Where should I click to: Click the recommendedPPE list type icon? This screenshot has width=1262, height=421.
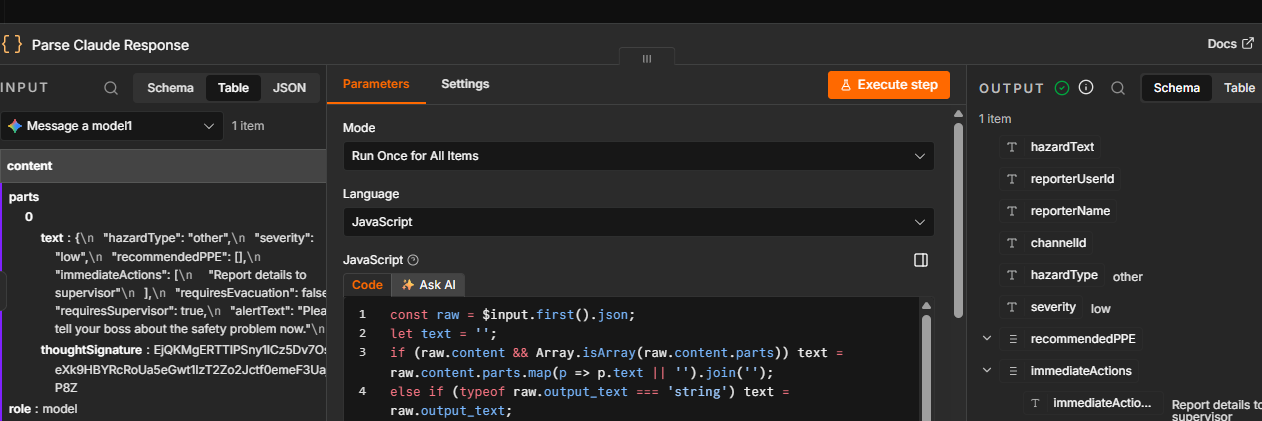click(1012, 339)
